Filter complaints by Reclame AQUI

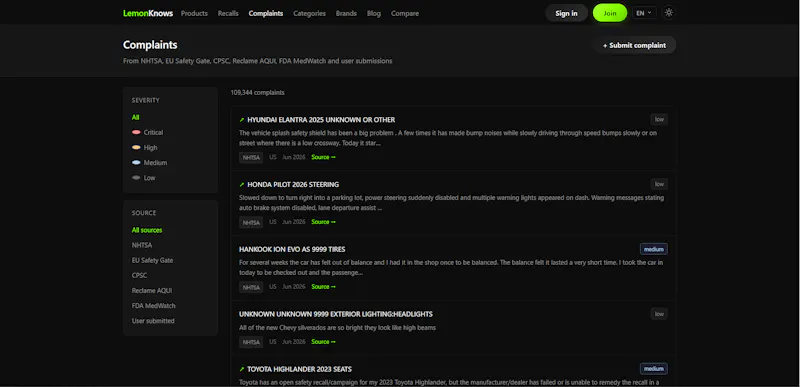pos(152,291)
